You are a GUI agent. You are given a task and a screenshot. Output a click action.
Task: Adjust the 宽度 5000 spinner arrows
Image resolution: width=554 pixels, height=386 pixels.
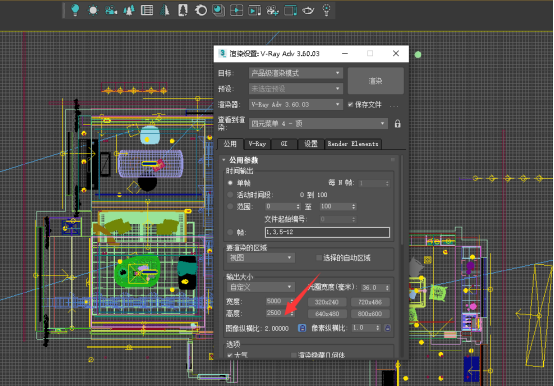[x=292, y=301]
